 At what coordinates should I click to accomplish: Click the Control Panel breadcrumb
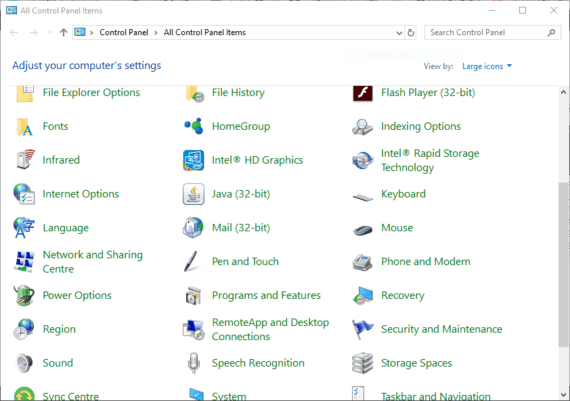pyautogui.click(x=124, y=32)
